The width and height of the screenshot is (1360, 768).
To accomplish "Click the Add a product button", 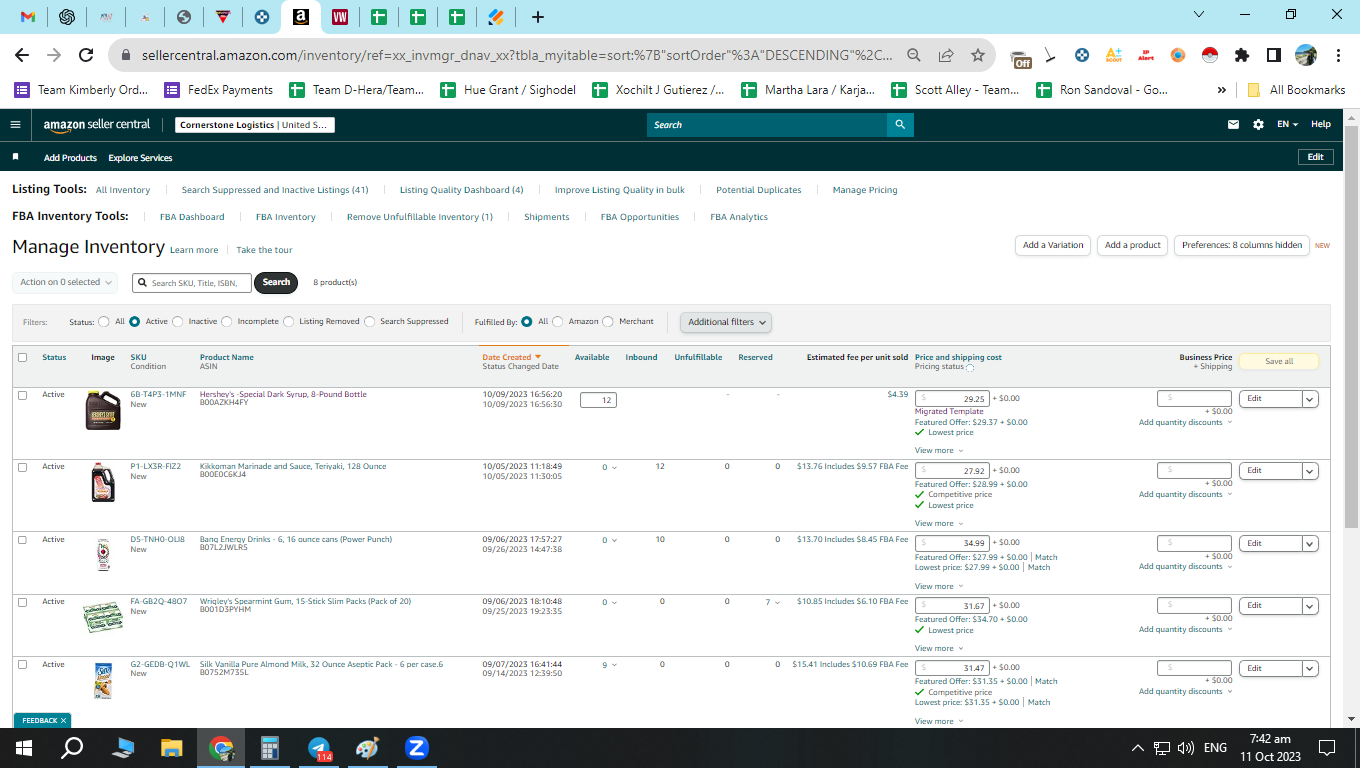I will [1133, 246].
